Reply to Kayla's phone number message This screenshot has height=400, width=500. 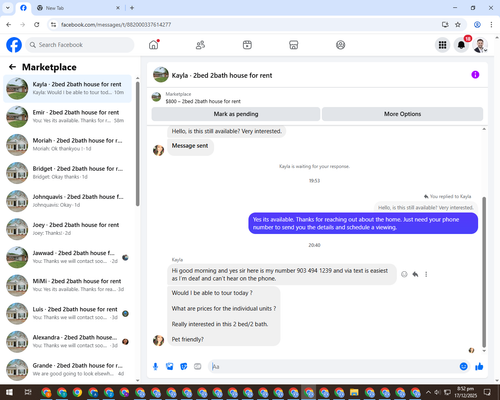[415, 274]
